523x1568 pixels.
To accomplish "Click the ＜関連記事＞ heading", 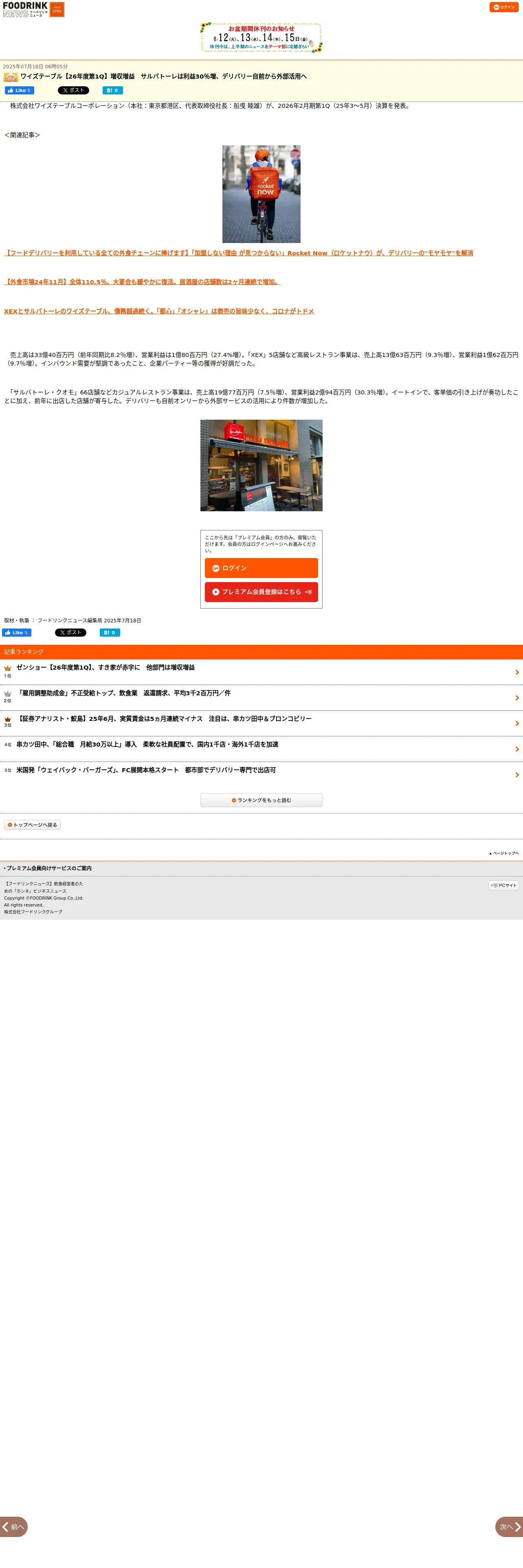I will click(22, 135).
